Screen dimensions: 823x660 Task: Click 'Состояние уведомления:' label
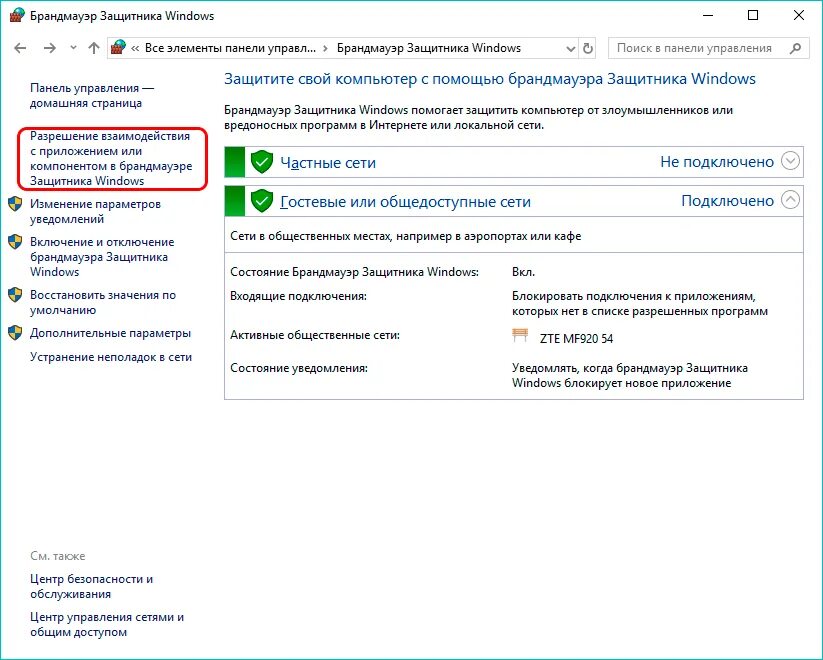point(299,368)
